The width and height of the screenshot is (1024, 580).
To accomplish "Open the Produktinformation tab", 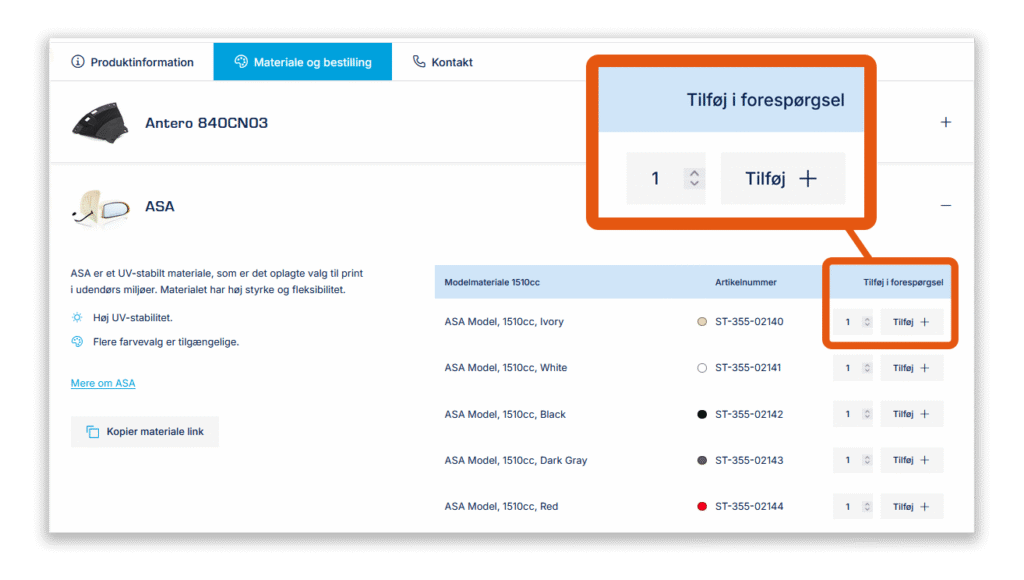I will click(x=132, y=62).
